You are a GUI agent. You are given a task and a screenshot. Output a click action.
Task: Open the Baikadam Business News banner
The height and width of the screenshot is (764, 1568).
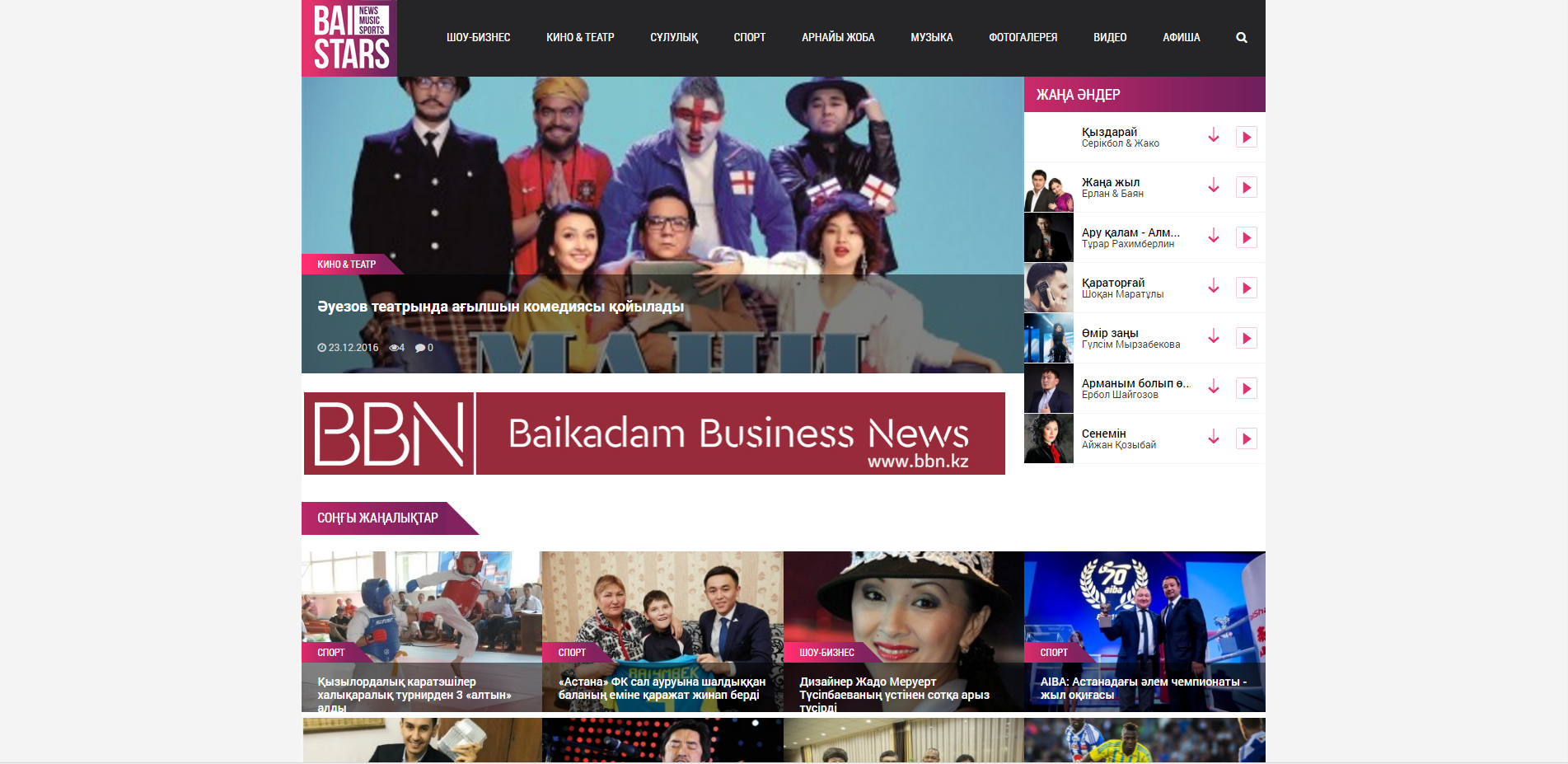pyautogui.click(x=654, y=434)
